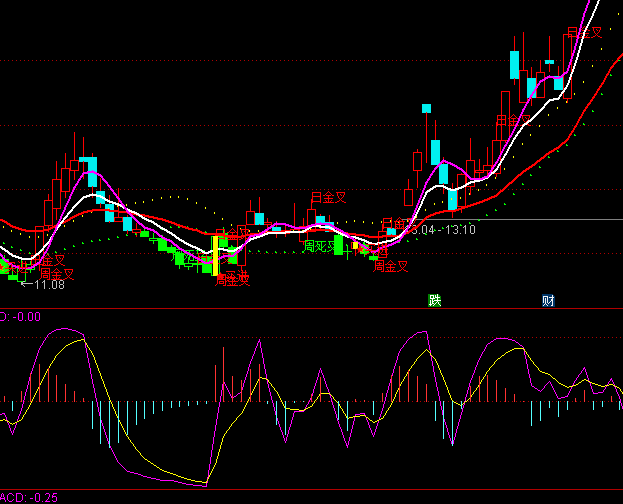Select the '周金叉' label below yellow candlestick

click(232, 280)
